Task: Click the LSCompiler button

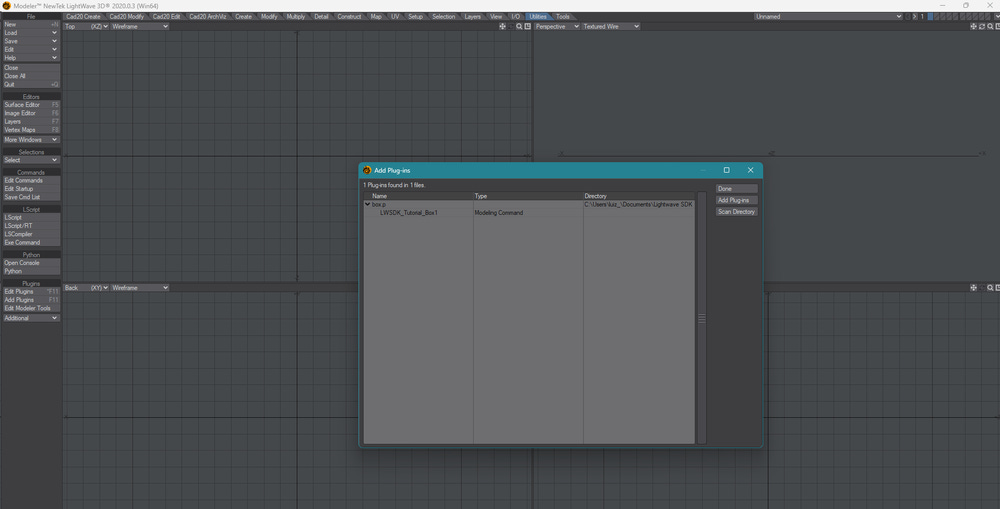Action: click(31, 234)
